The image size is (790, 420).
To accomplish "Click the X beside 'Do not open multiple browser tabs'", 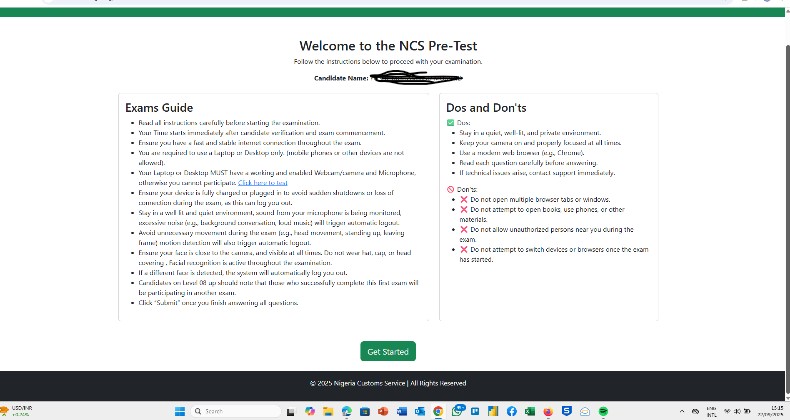I will pos(464,199).
